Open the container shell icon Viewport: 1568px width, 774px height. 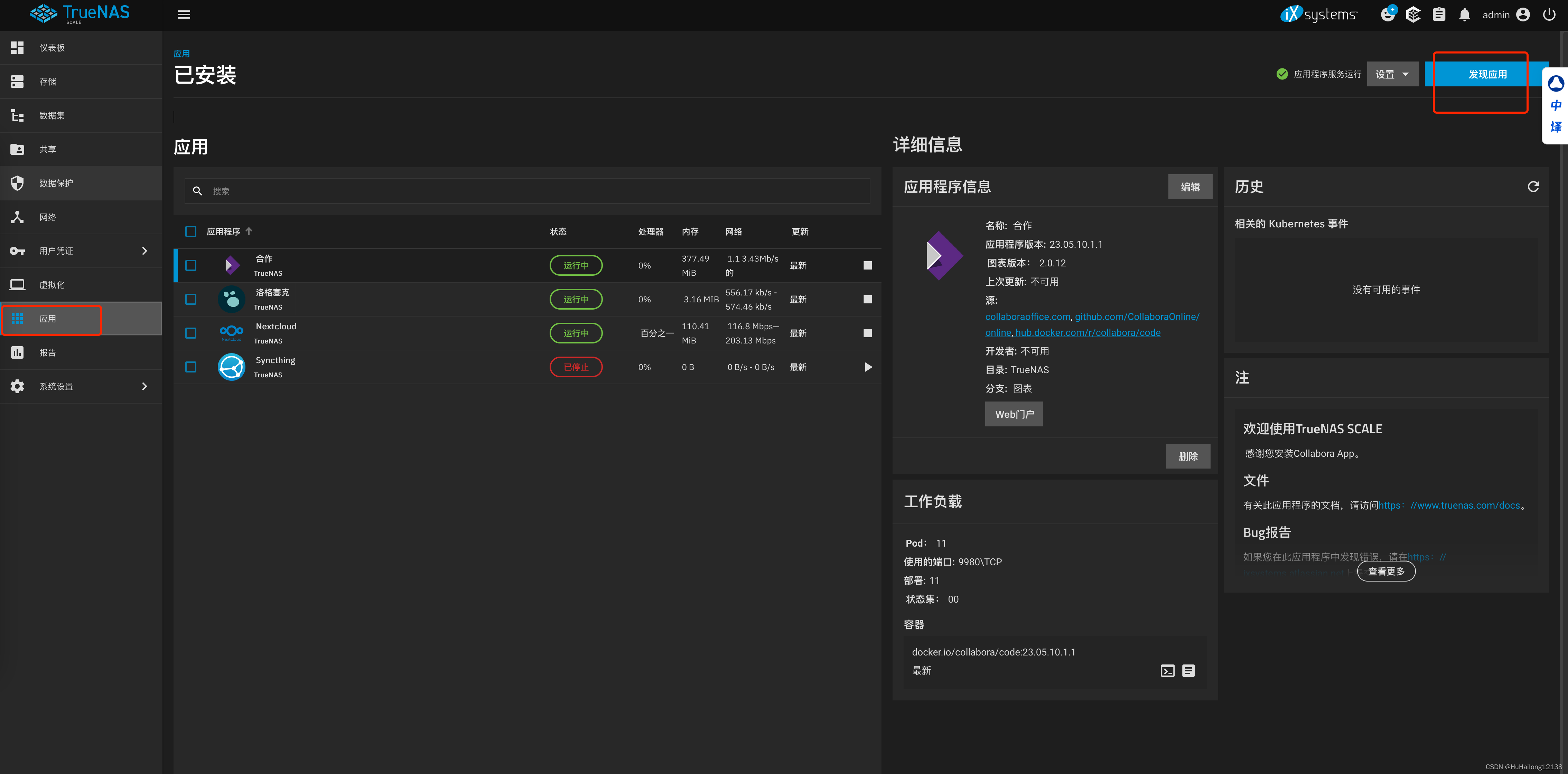[1167, 671]
